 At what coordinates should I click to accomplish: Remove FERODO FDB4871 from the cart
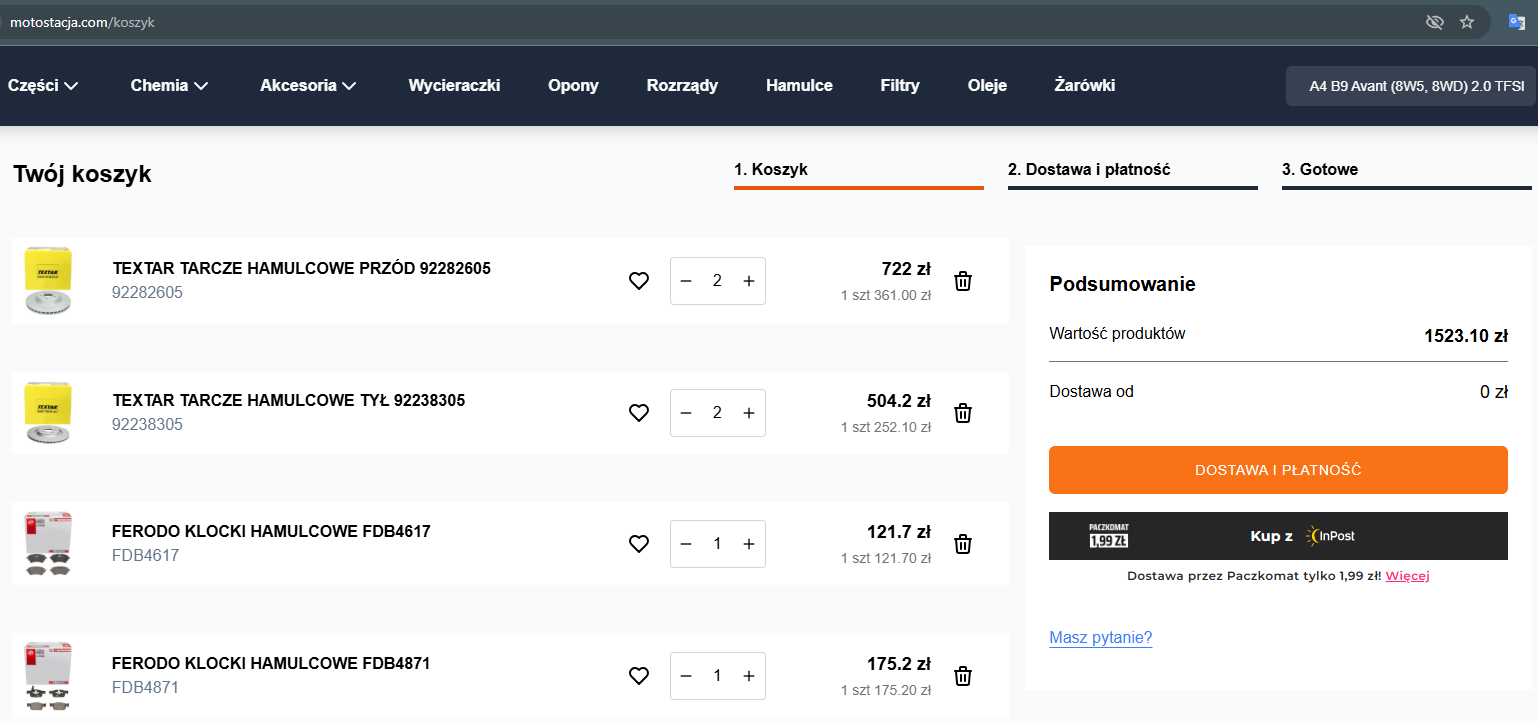click(x=963, y=676)
